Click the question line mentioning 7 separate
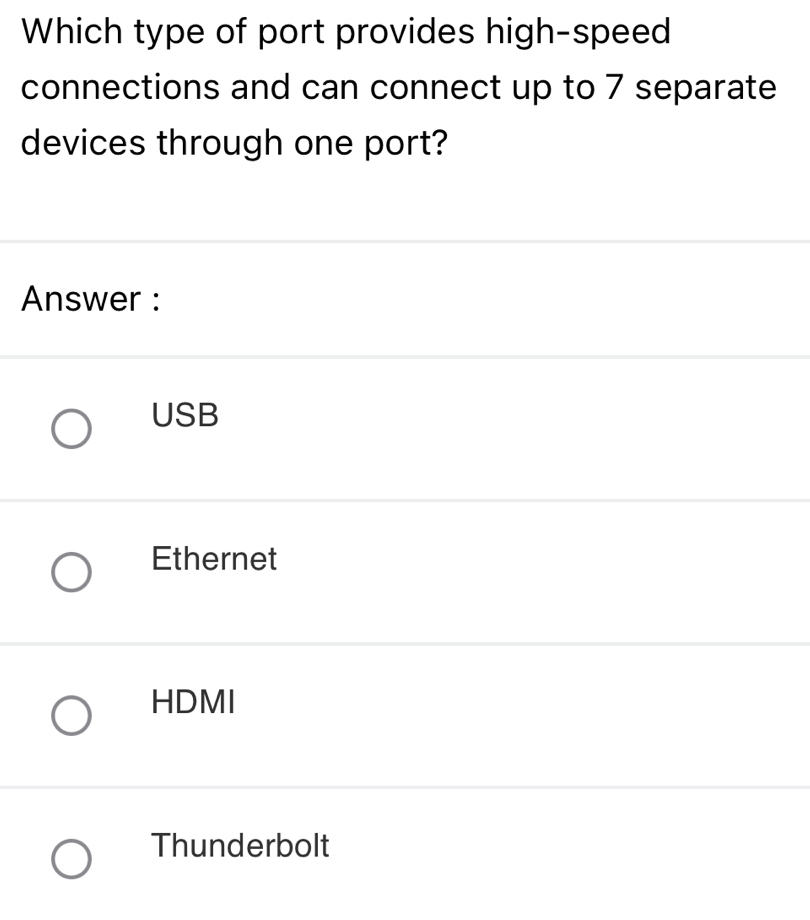The image size is (810, 920). pyautogui.click(x=398, y=88)
